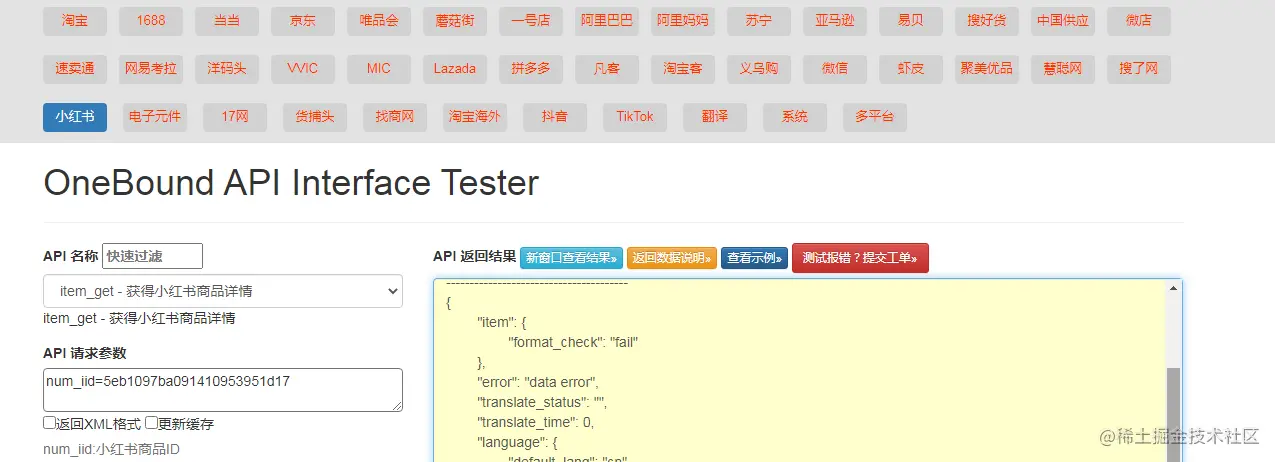
Task: Click the result box scrollbar up arrow
Action: 1173,289
